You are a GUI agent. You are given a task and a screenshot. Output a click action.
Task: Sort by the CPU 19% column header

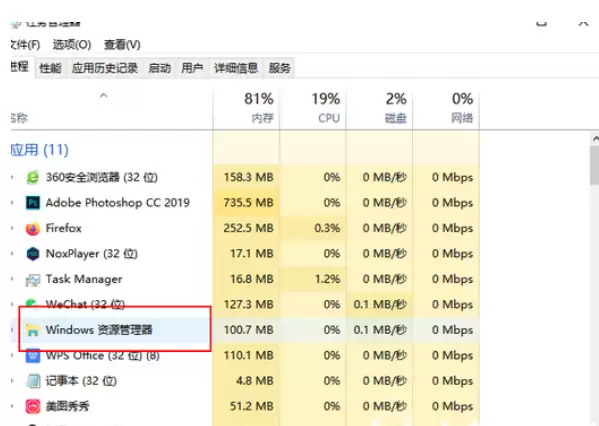[x=313, y=108]
